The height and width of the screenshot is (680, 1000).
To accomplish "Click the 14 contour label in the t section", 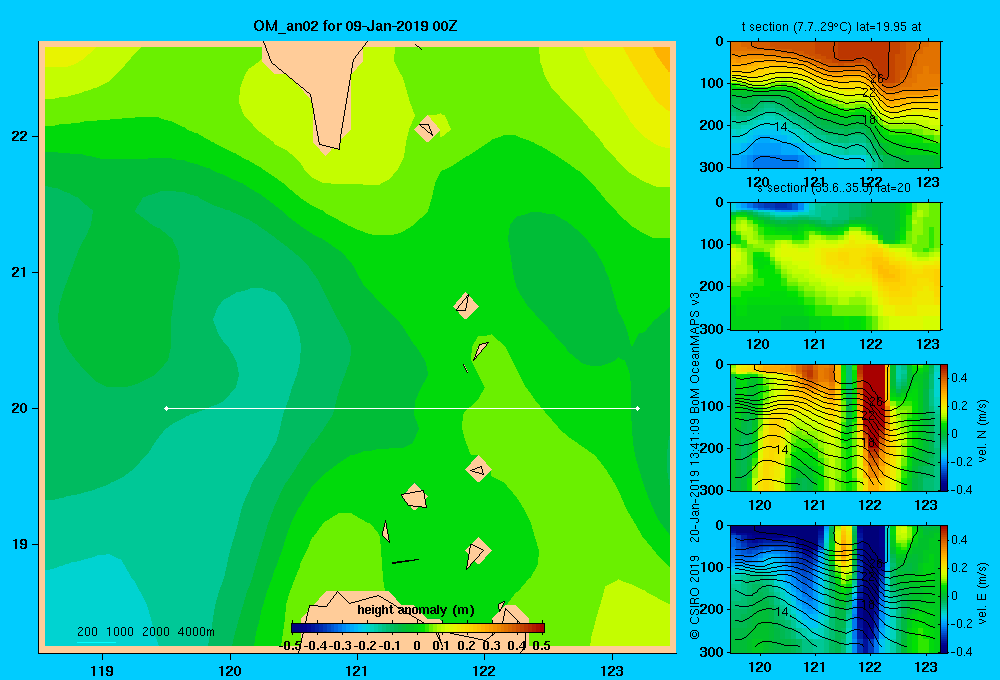I will pos(781,127).
